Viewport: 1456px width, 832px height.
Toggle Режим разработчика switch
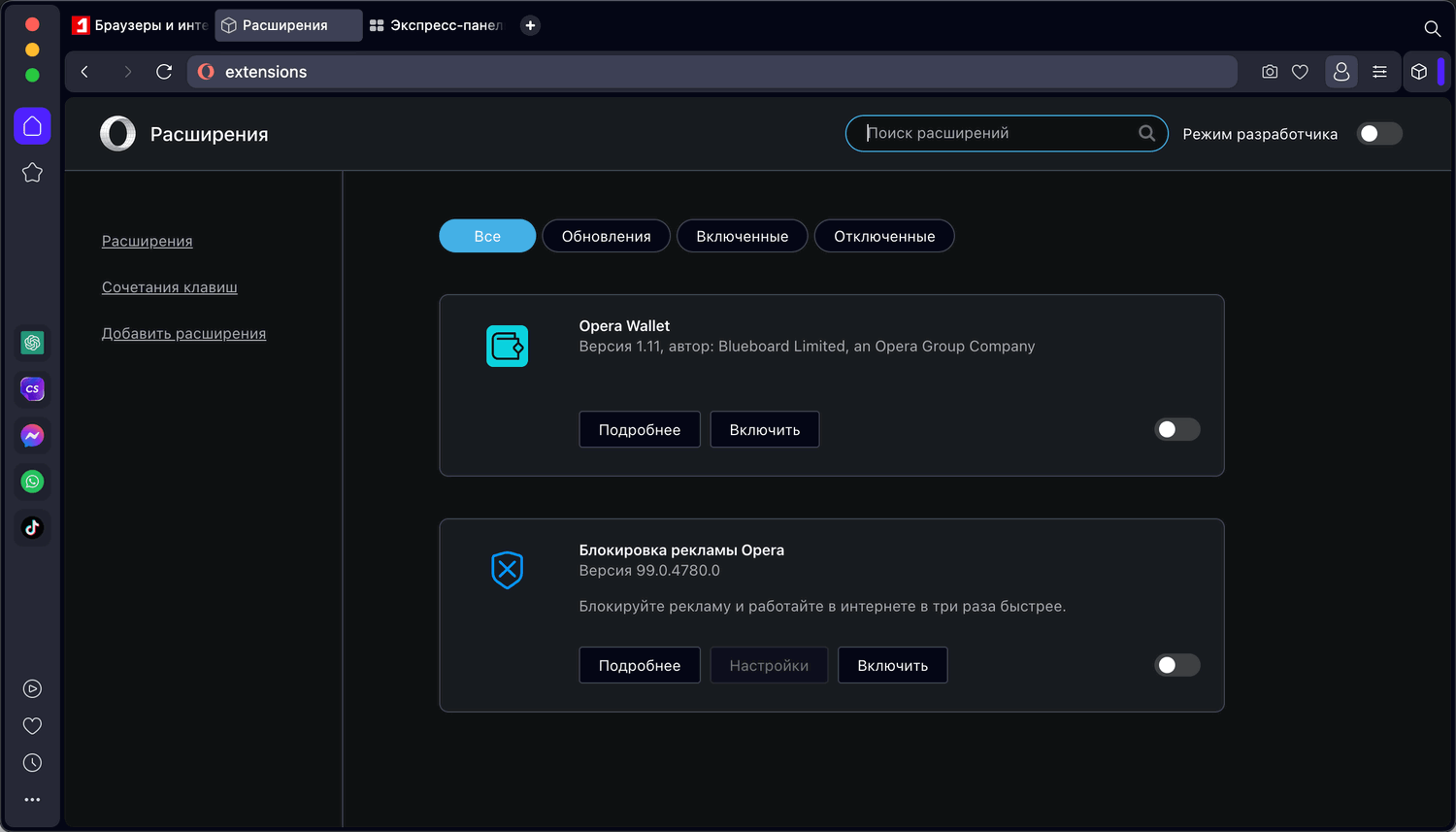[x=1379, y=134]
